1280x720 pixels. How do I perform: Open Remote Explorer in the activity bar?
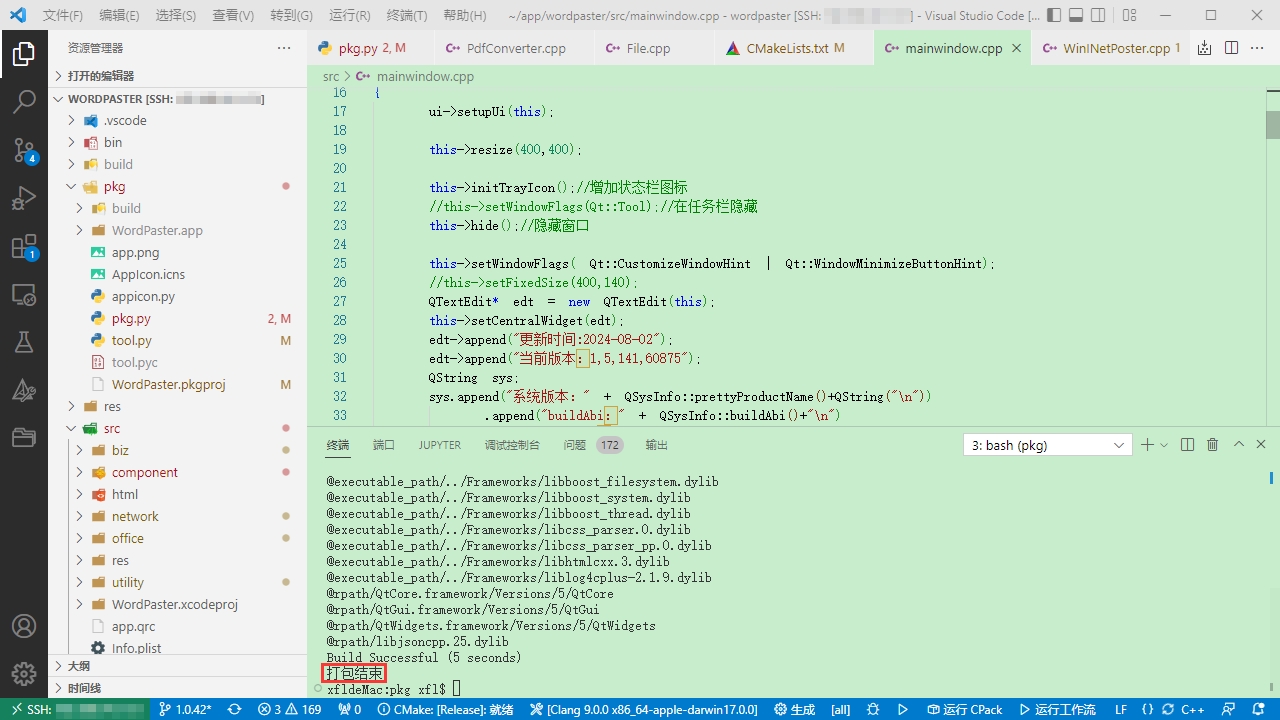click(24, 295)
